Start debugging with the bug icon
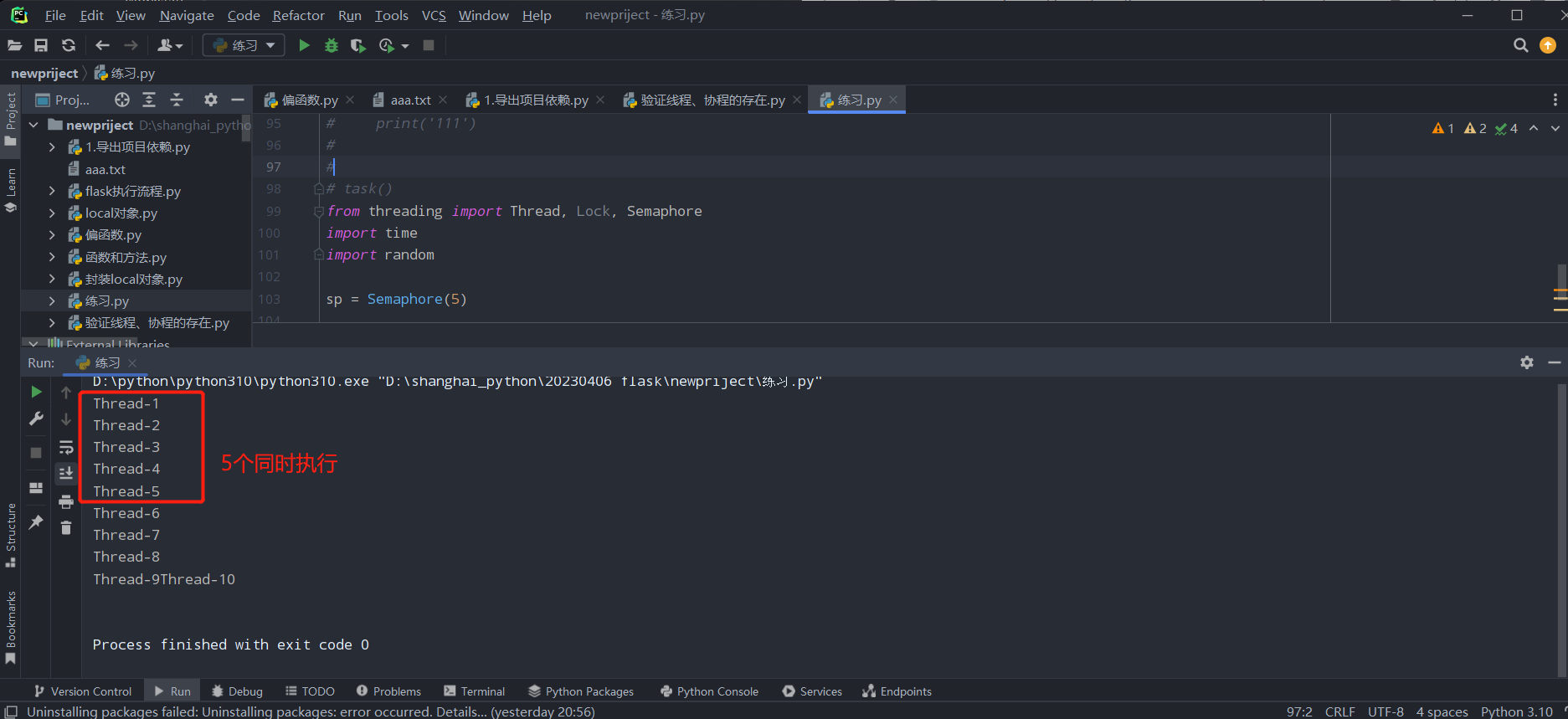 click(x=332, y=45)
